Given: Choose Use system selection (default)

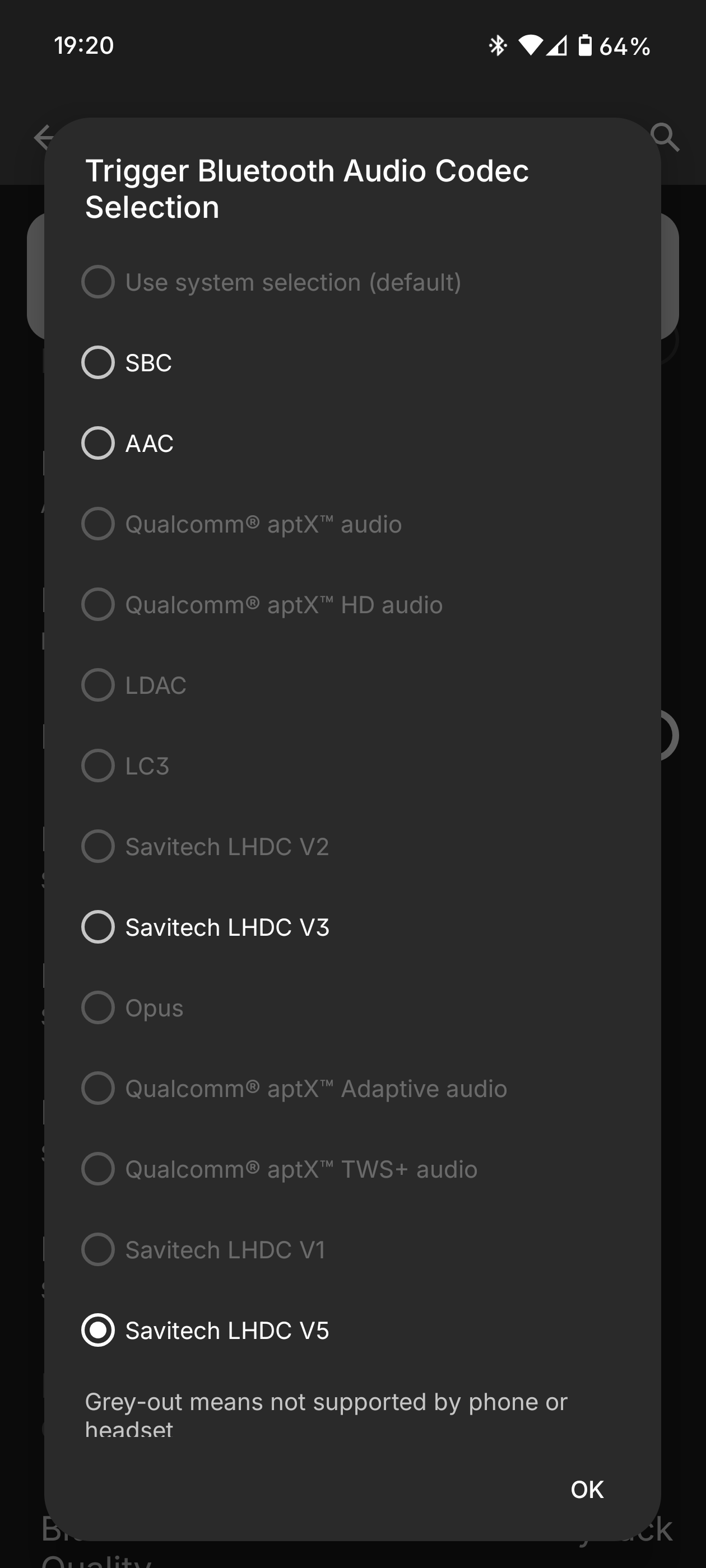Looking at the screenshot, I should click(98, 282).
